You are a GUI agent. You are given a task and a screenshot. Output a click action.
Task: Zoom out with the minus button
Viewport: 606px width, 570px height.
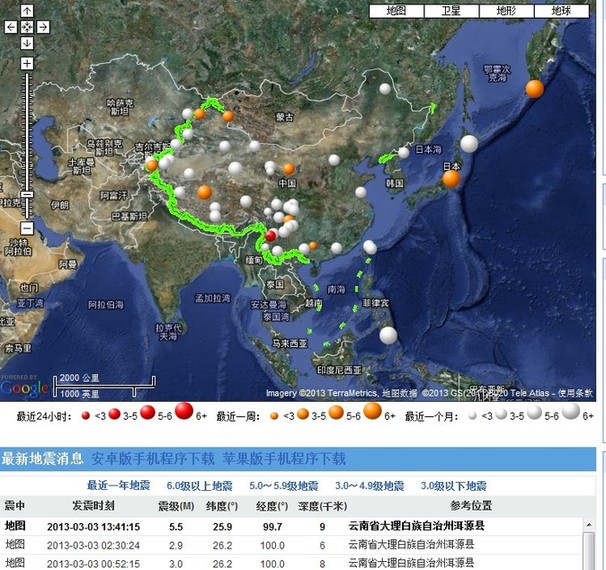[27, 228]
